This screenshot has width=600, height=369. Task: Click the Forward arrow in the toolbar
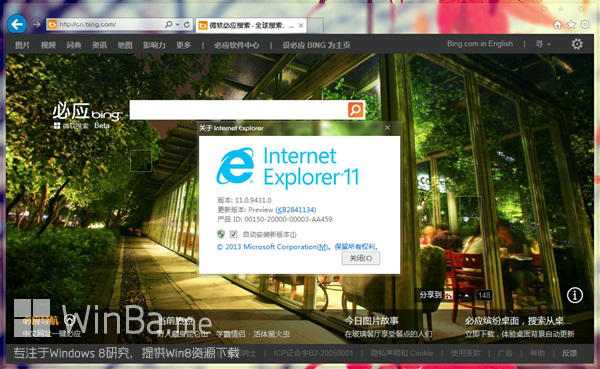[x=37, y=24]
